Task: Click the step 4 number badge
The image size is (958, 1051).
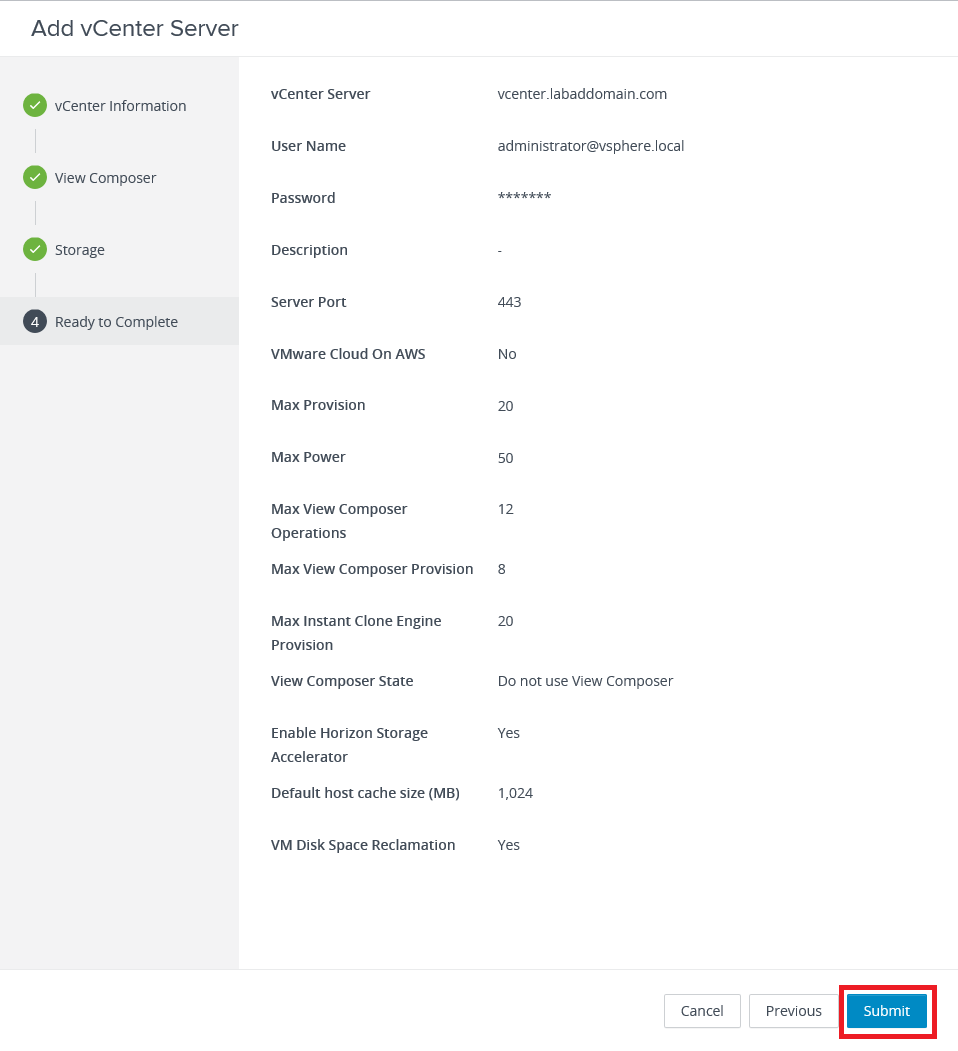Action: click(35, 321)
